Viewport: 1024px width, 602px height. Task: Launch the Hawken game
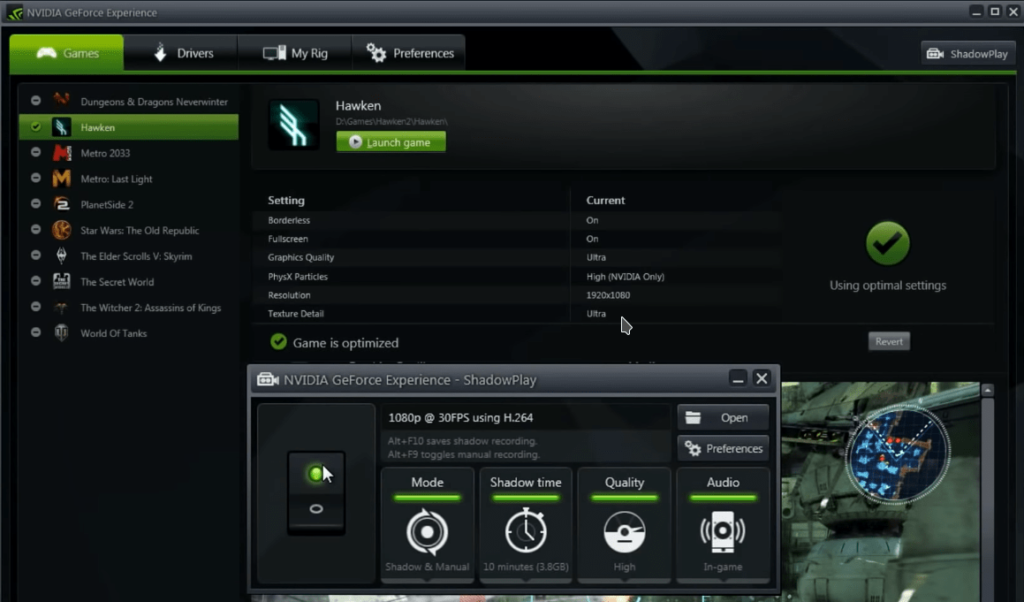click(391, 142)
